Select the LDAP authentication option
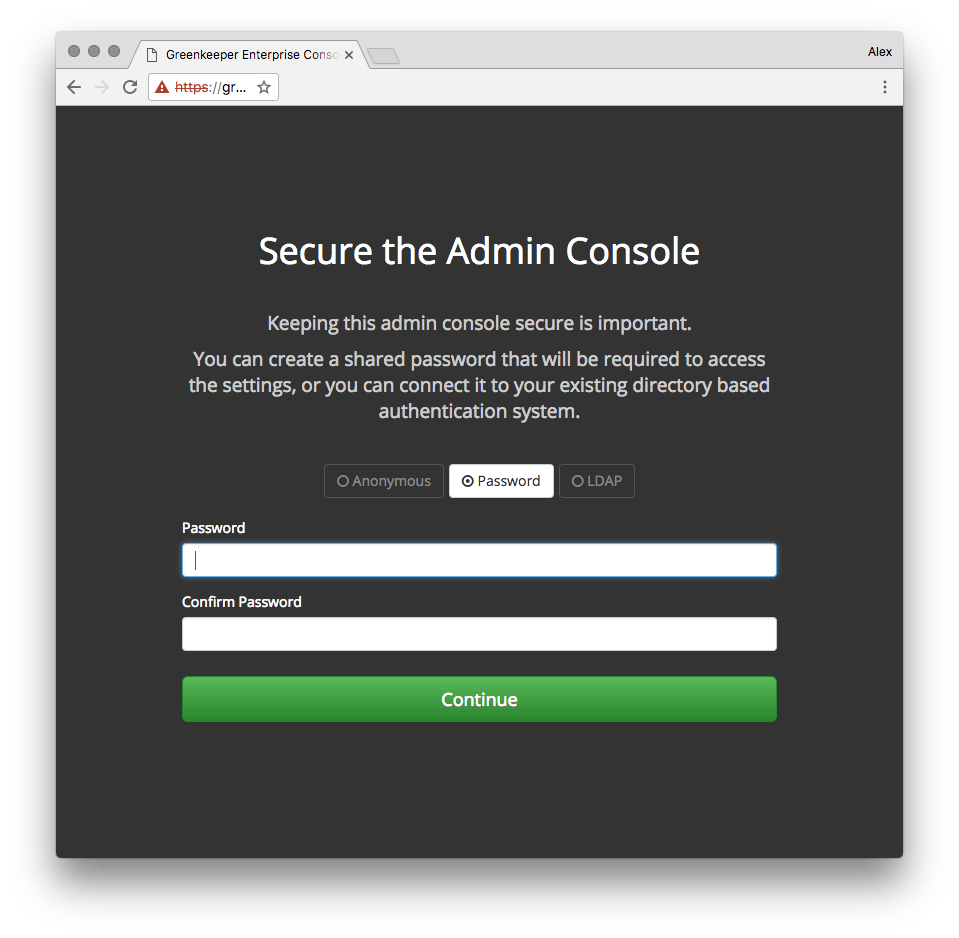The width and height of the screenshot is (959, 938). click(596, 481)
